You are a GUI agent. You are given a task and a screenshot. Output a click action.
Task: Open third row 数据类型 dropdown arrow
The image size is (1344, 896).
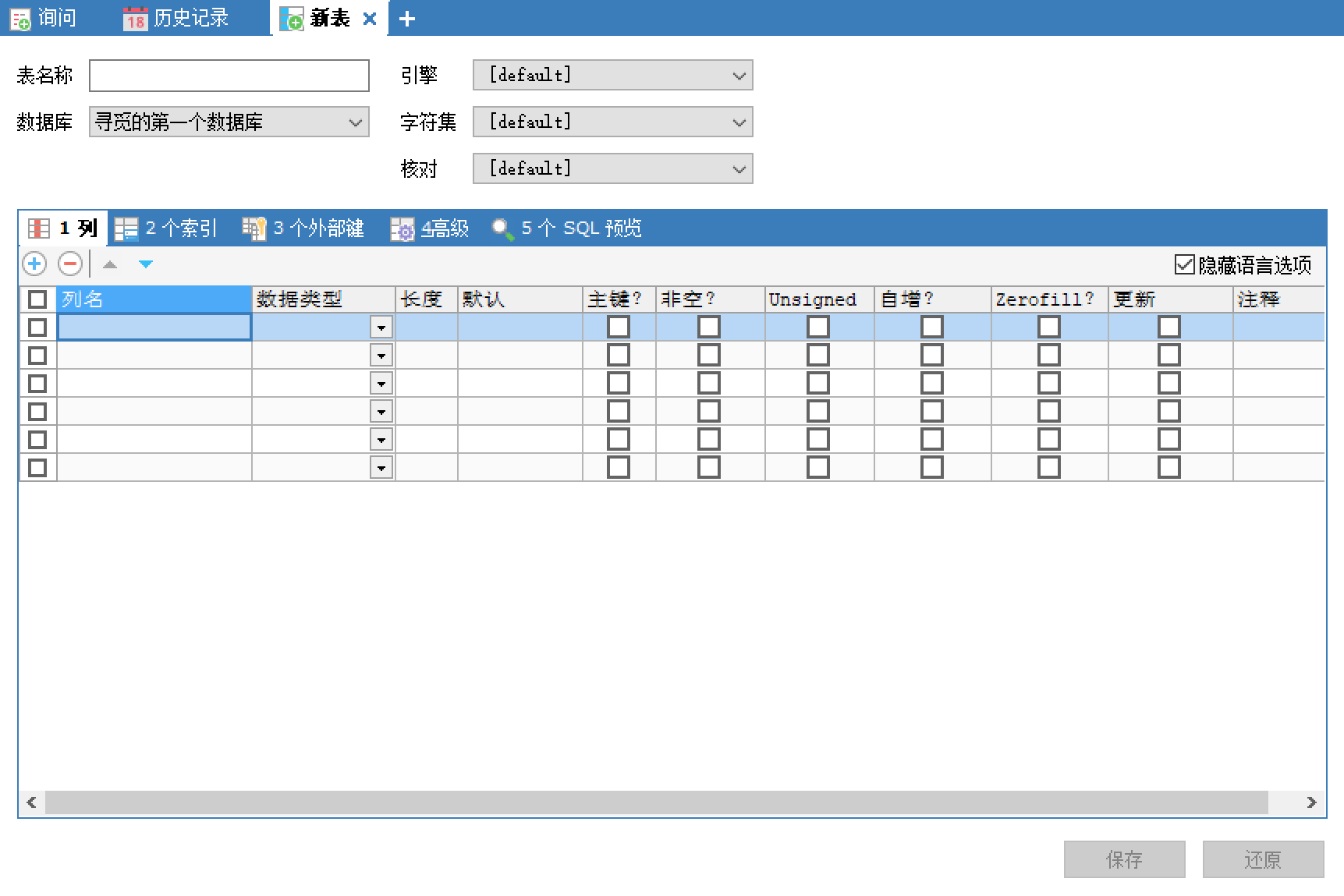(x=381, y=384)
